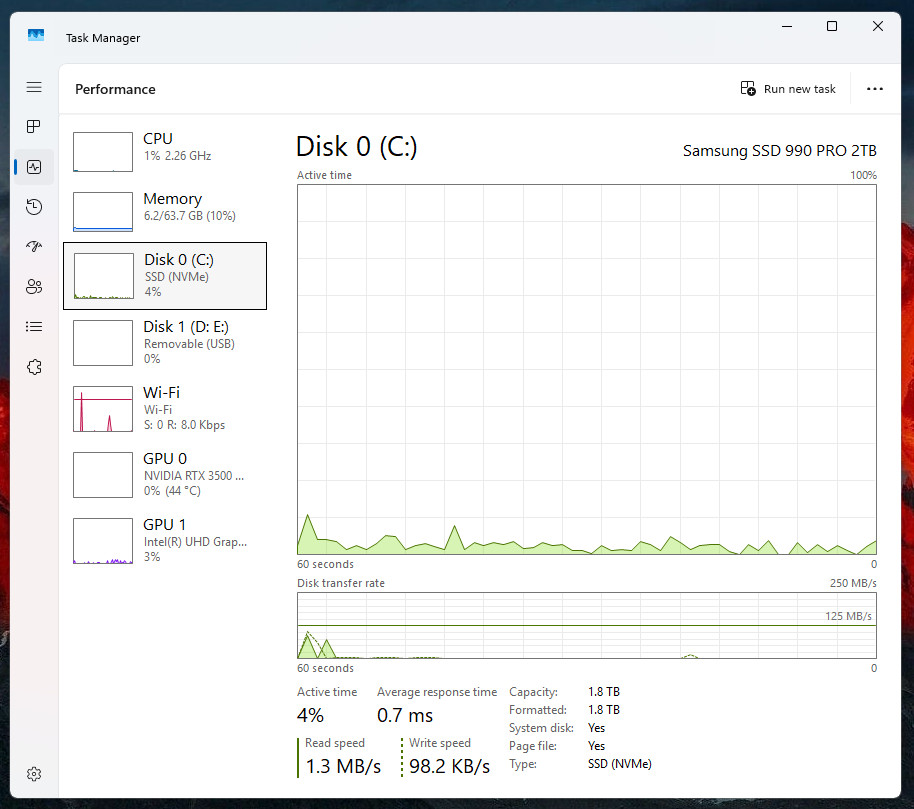Click the Disk transfer rate graph
Screen dimensions: 914x809
(586, 625)
